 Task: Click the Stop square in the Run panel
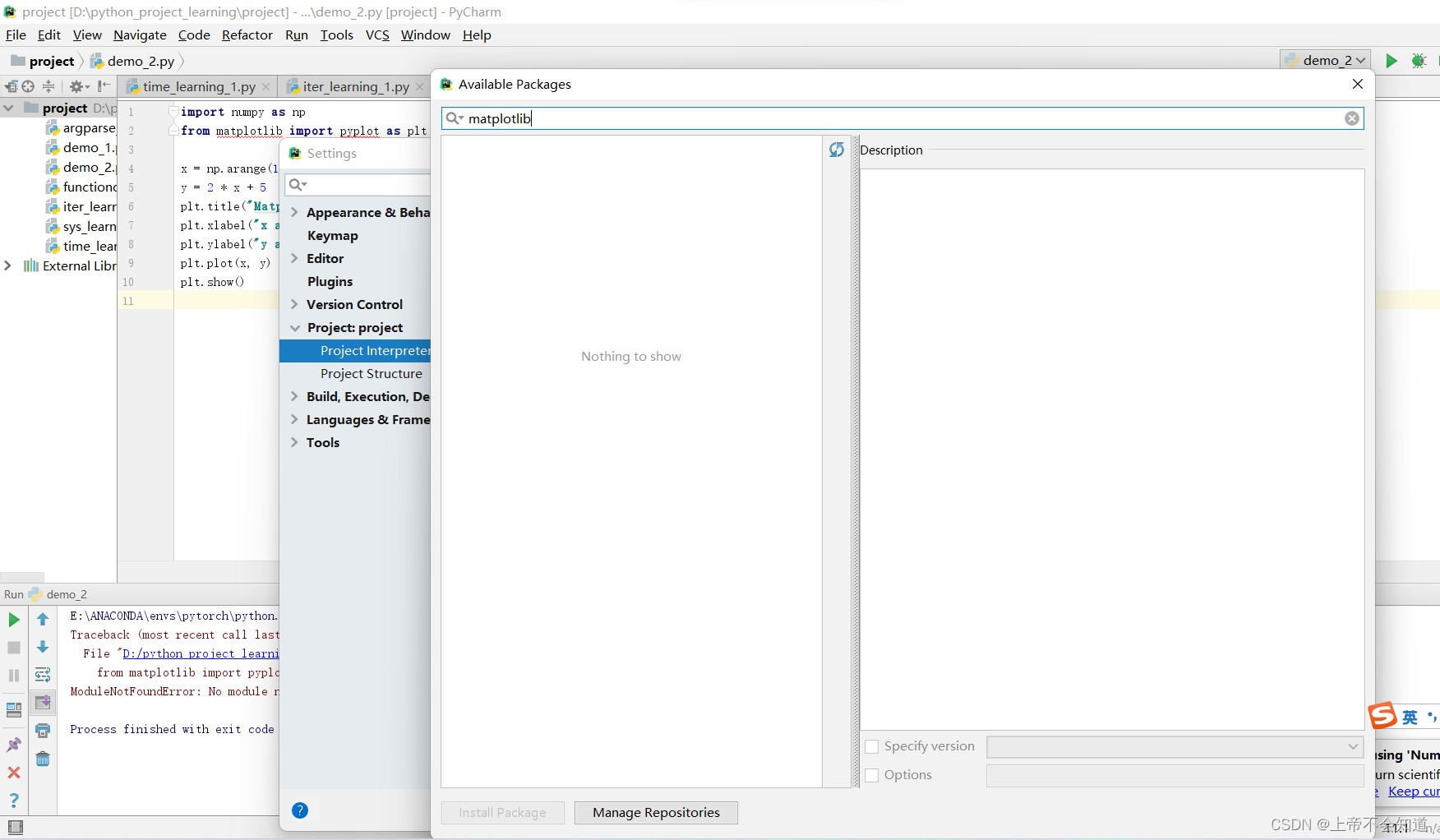pos(14,648)
